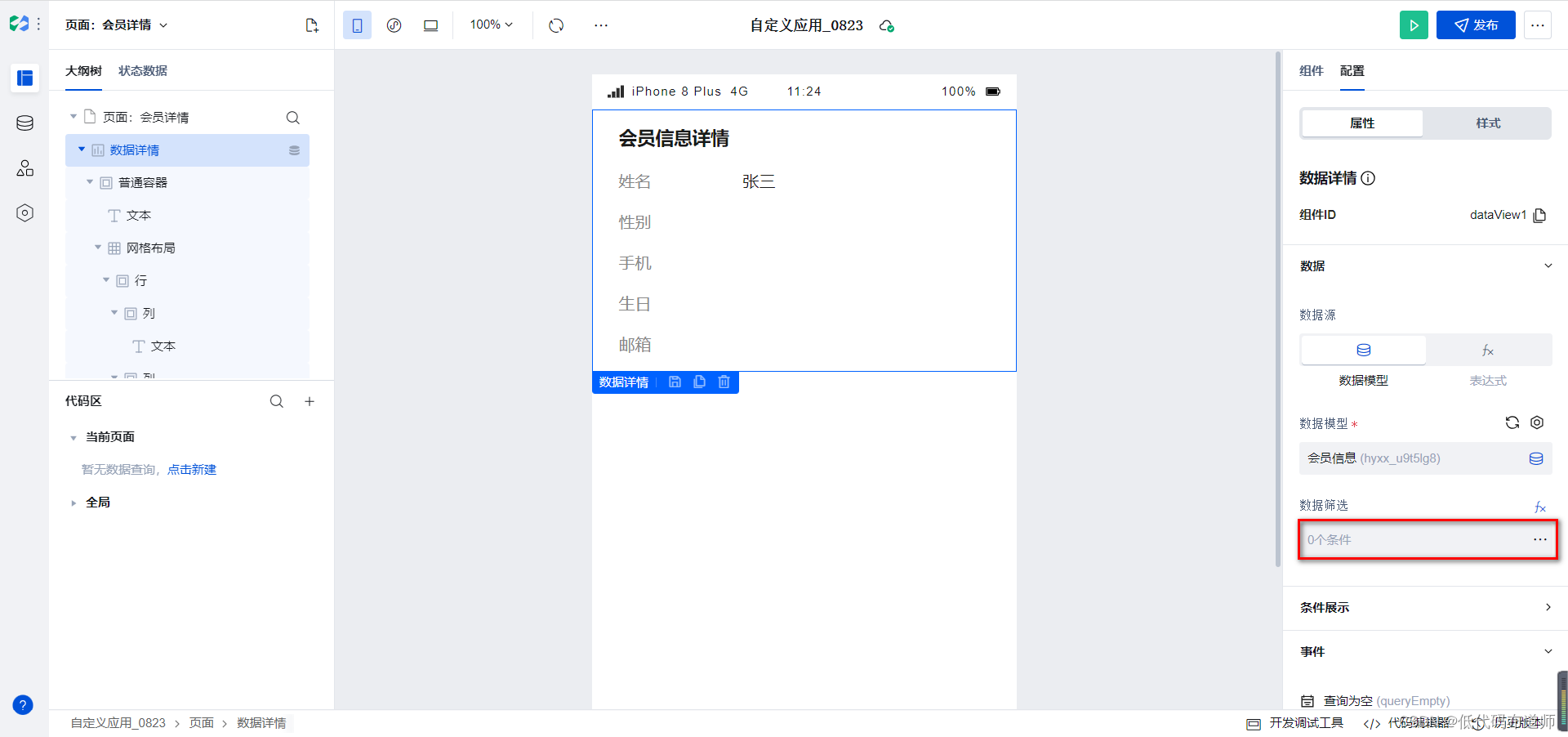Open the top-right more menu ellipsis
Image resolution: width=1568 pixels, height=737 pixels.
(1538, 25)
